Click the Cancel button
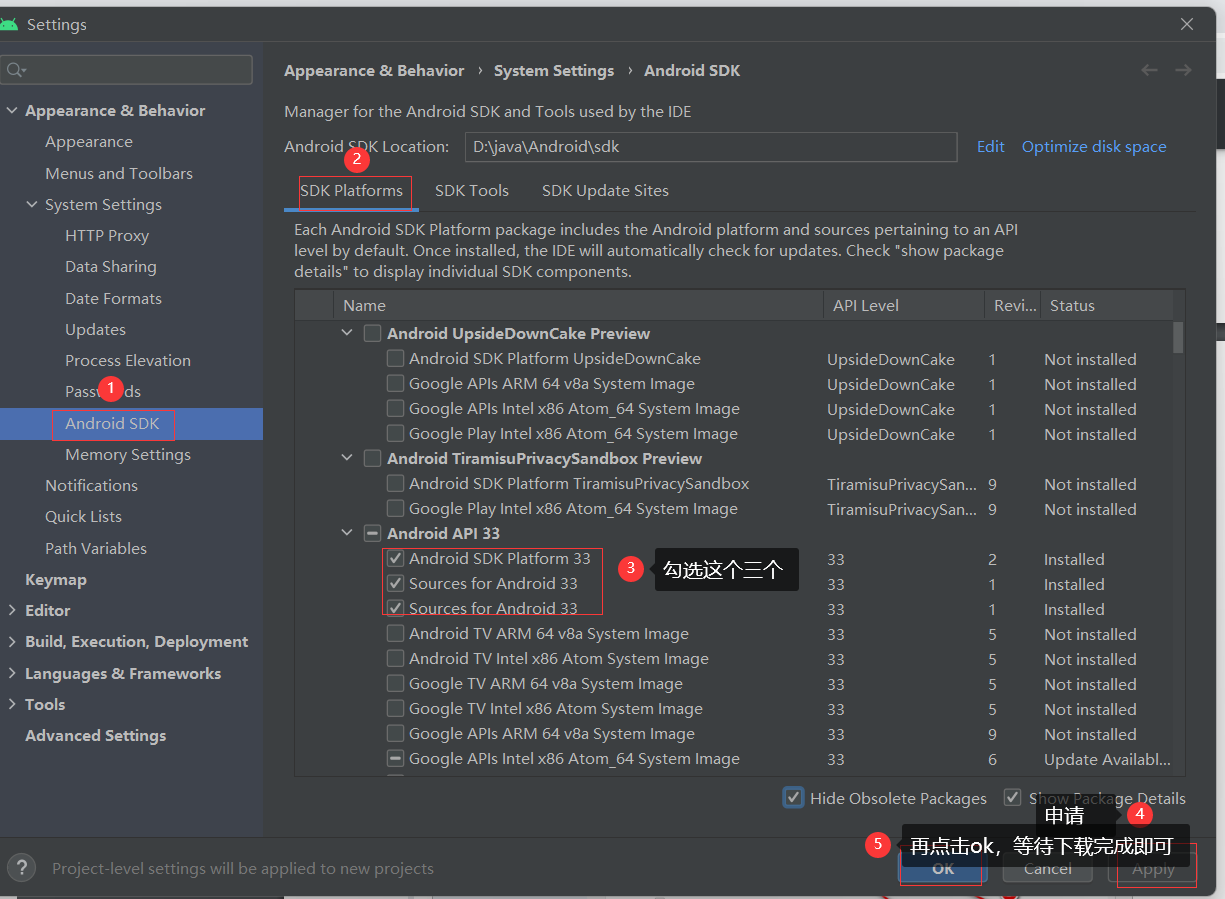1225x899 pixels. (1047, 868)
